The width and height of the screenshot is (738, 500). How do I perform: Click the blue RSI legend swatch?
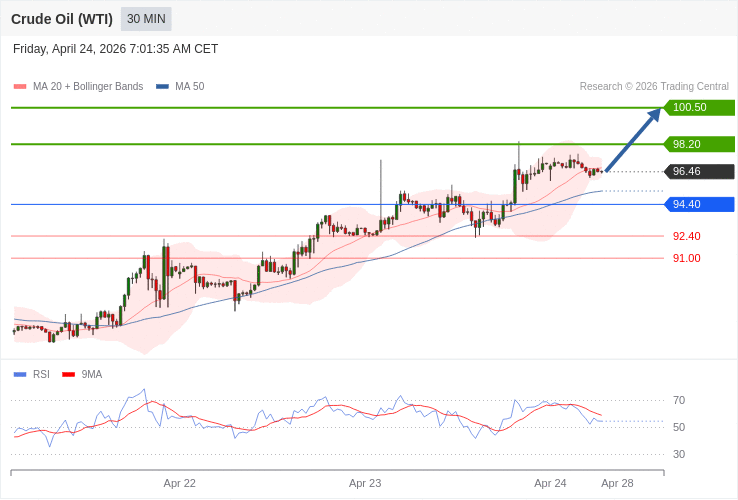point(20,375)
